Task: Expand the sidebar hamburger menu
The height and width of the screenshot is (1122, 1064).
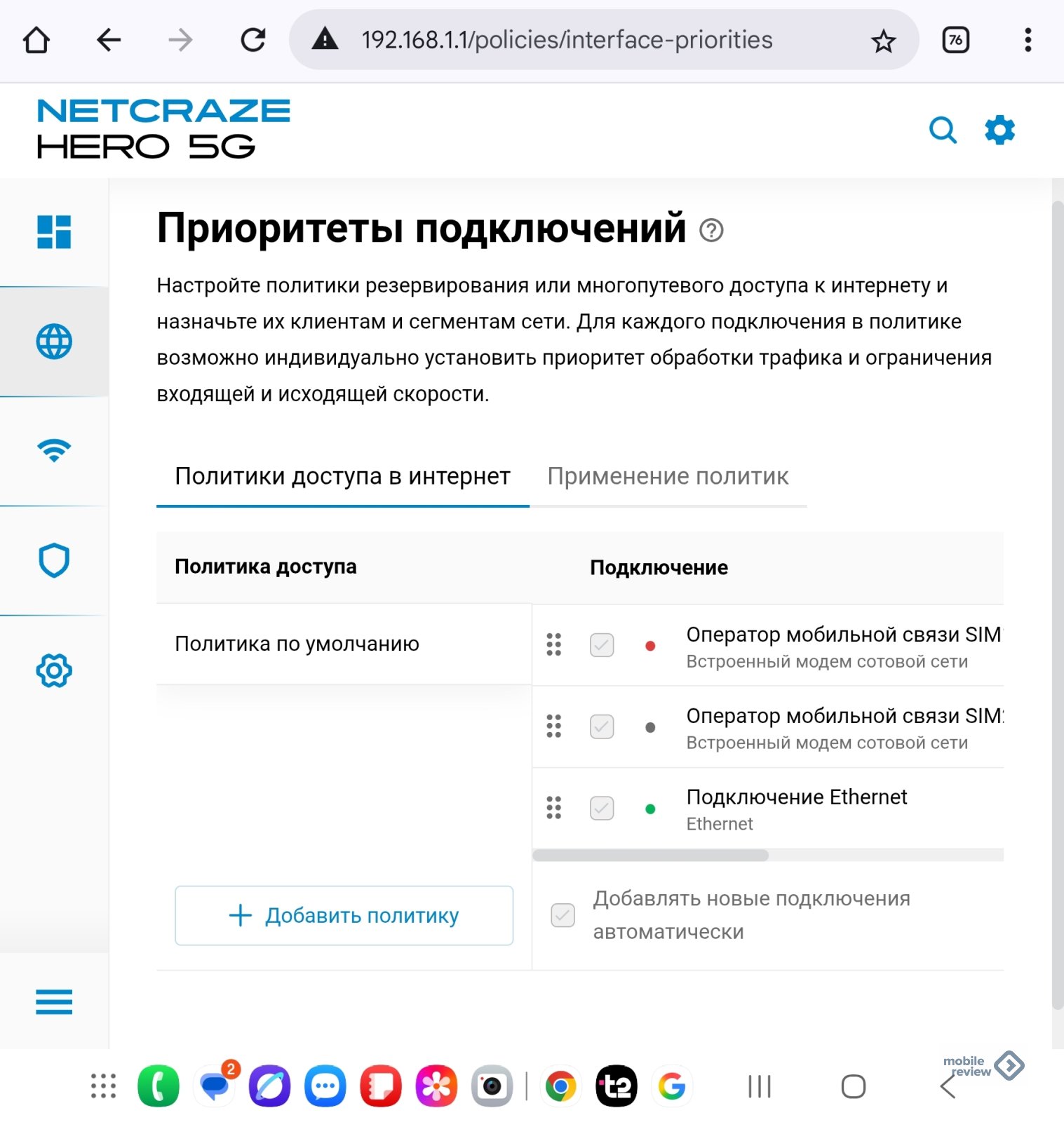Action: (x=54, y=1001)
